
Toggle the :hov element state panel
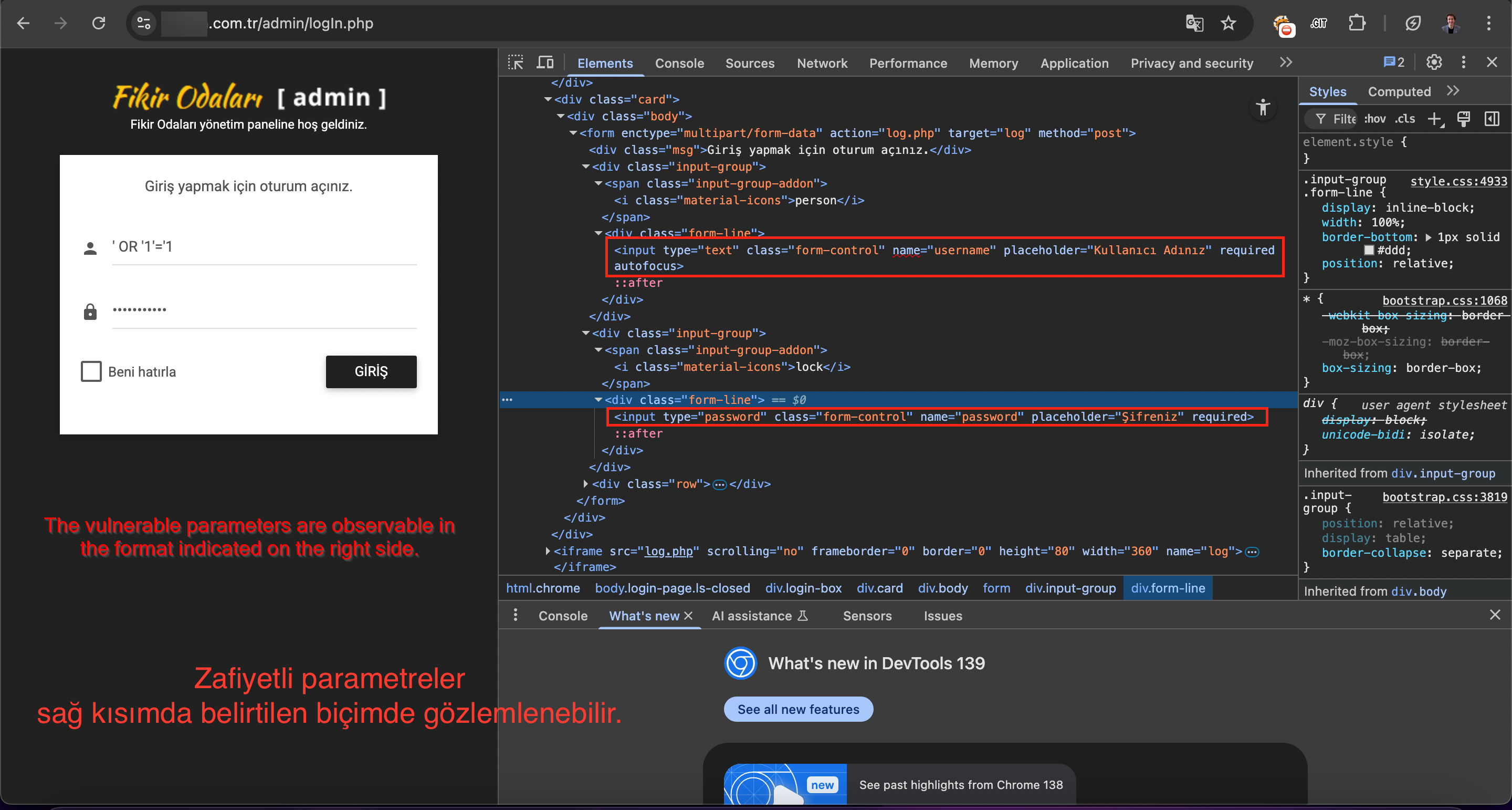pyautogui.click(x=1375, y=119)
